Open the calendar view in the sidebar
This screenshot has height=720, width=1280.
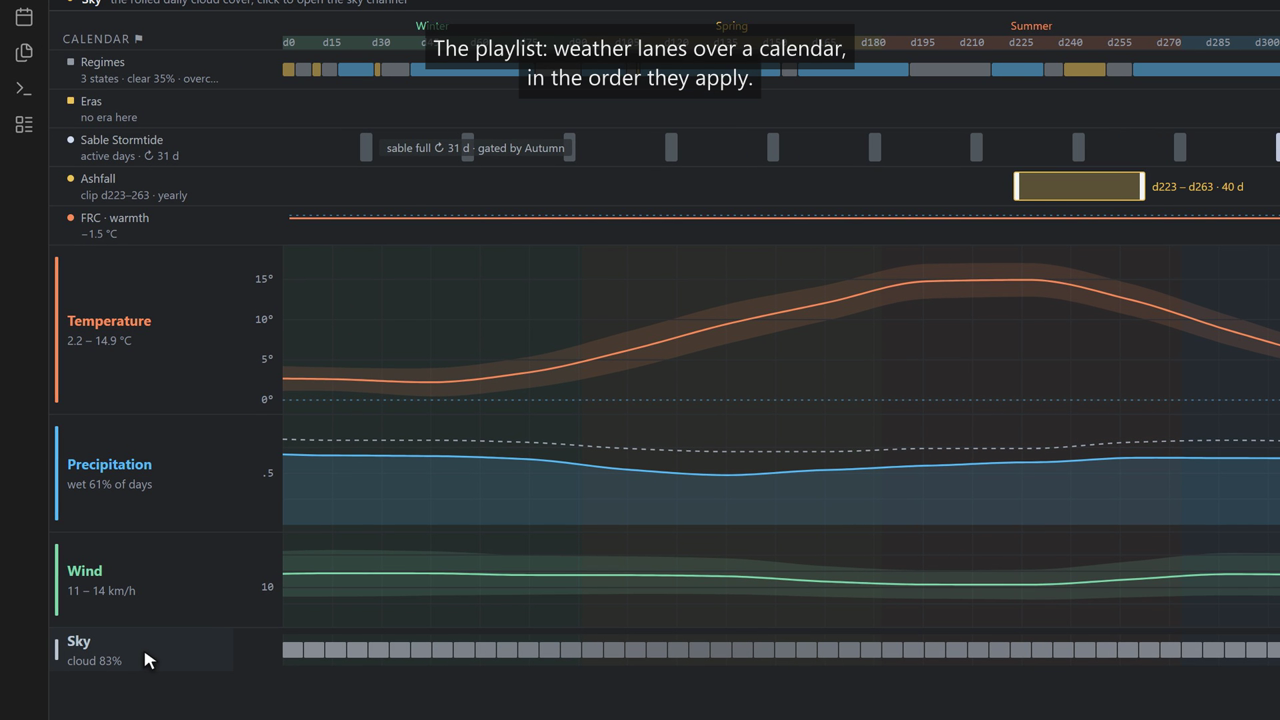pyautogui.click(x=24, y=16)
